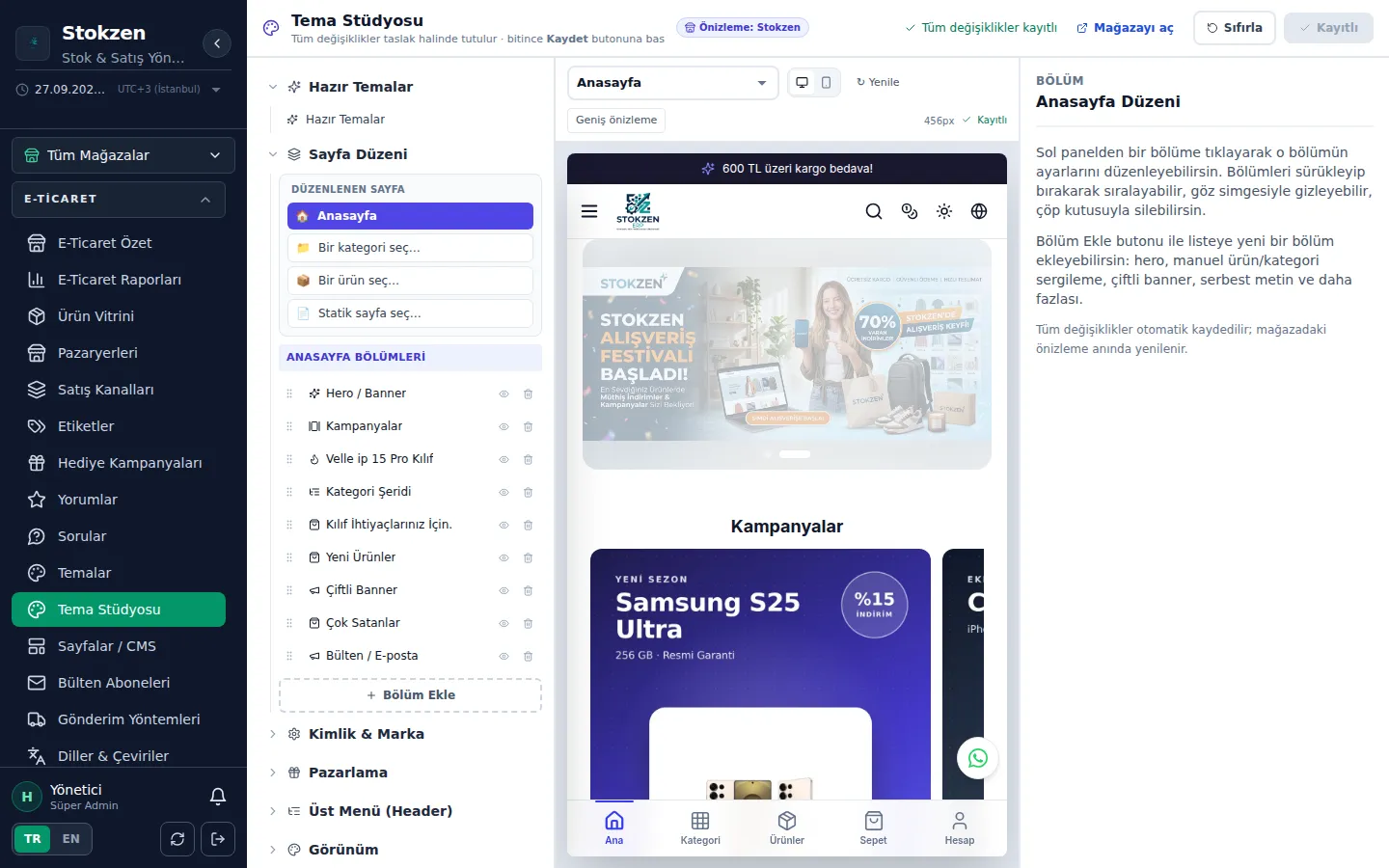
Task: Click the Sıfırla reset button
Action: point(1235,28)
